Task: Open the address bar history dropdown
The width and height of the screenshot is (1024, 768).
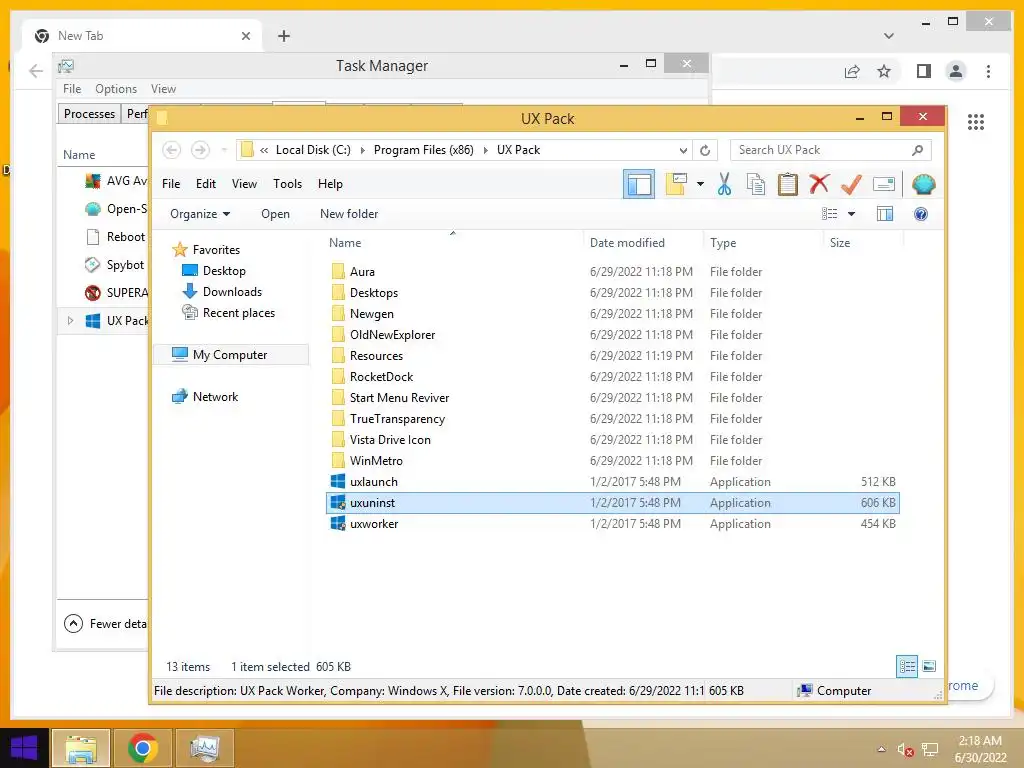Action: click(x=683, y=150)
